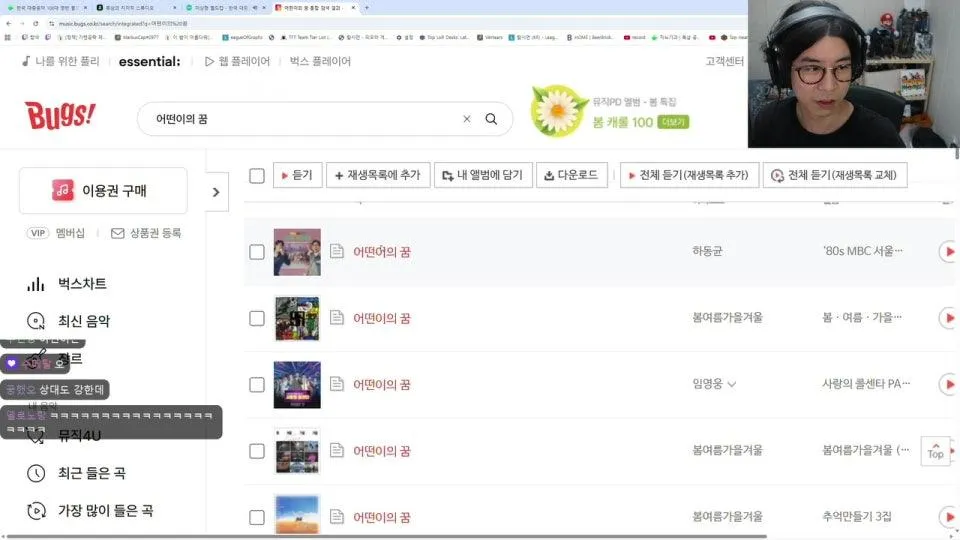The height and width of the screenshot is (540, 960).
Task: Open lyrics icon in 하동균 row
Action: [337, 252]
